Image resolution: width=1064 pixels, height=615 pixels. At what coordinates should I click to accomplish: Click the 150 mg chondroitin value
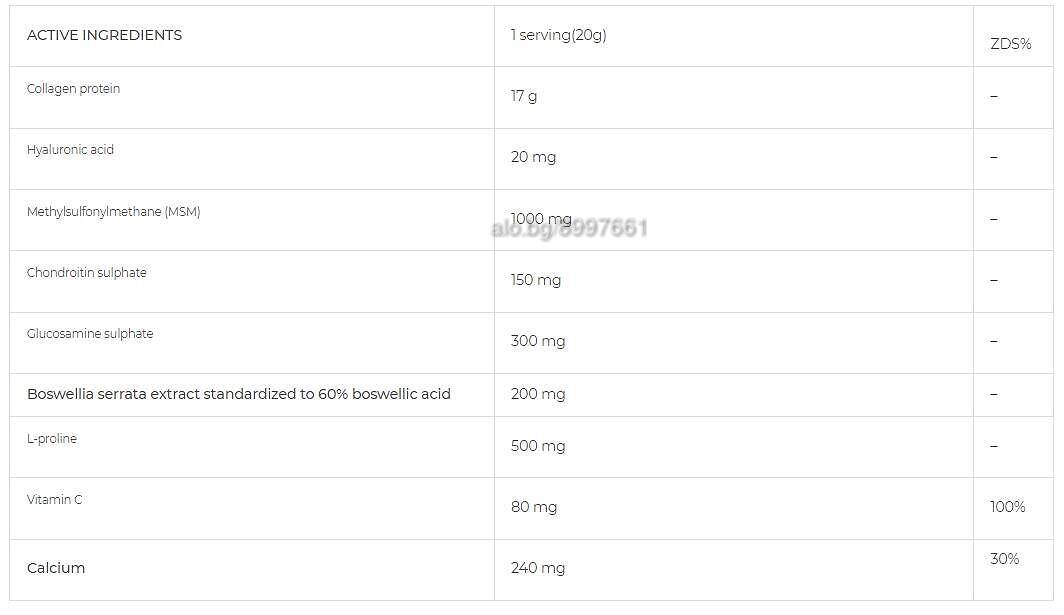[x=536, y=280]
